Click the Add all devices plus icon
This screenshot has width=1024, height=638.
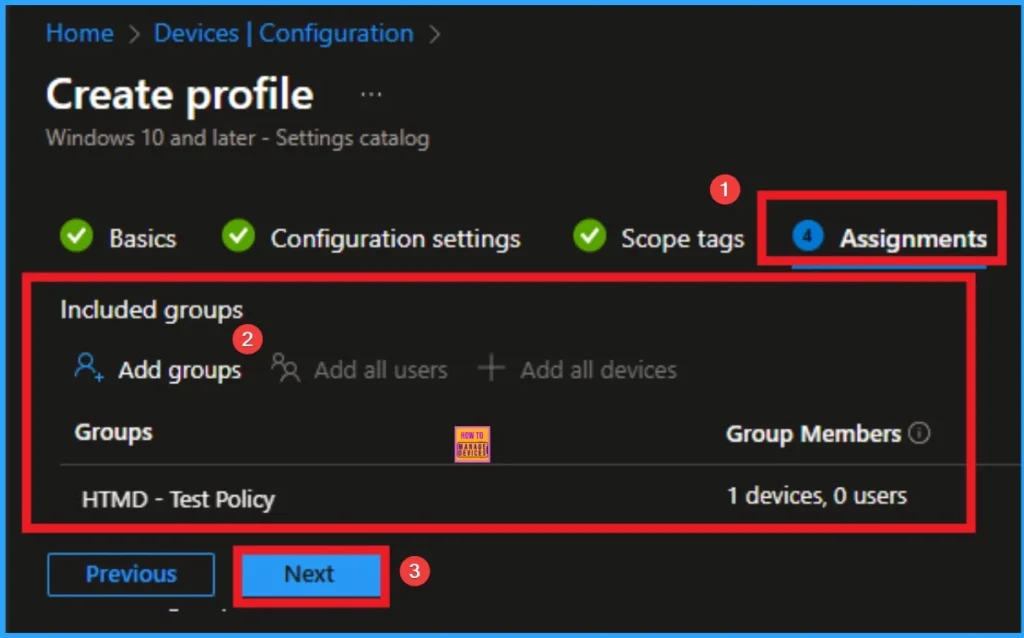tap(491, 369)
